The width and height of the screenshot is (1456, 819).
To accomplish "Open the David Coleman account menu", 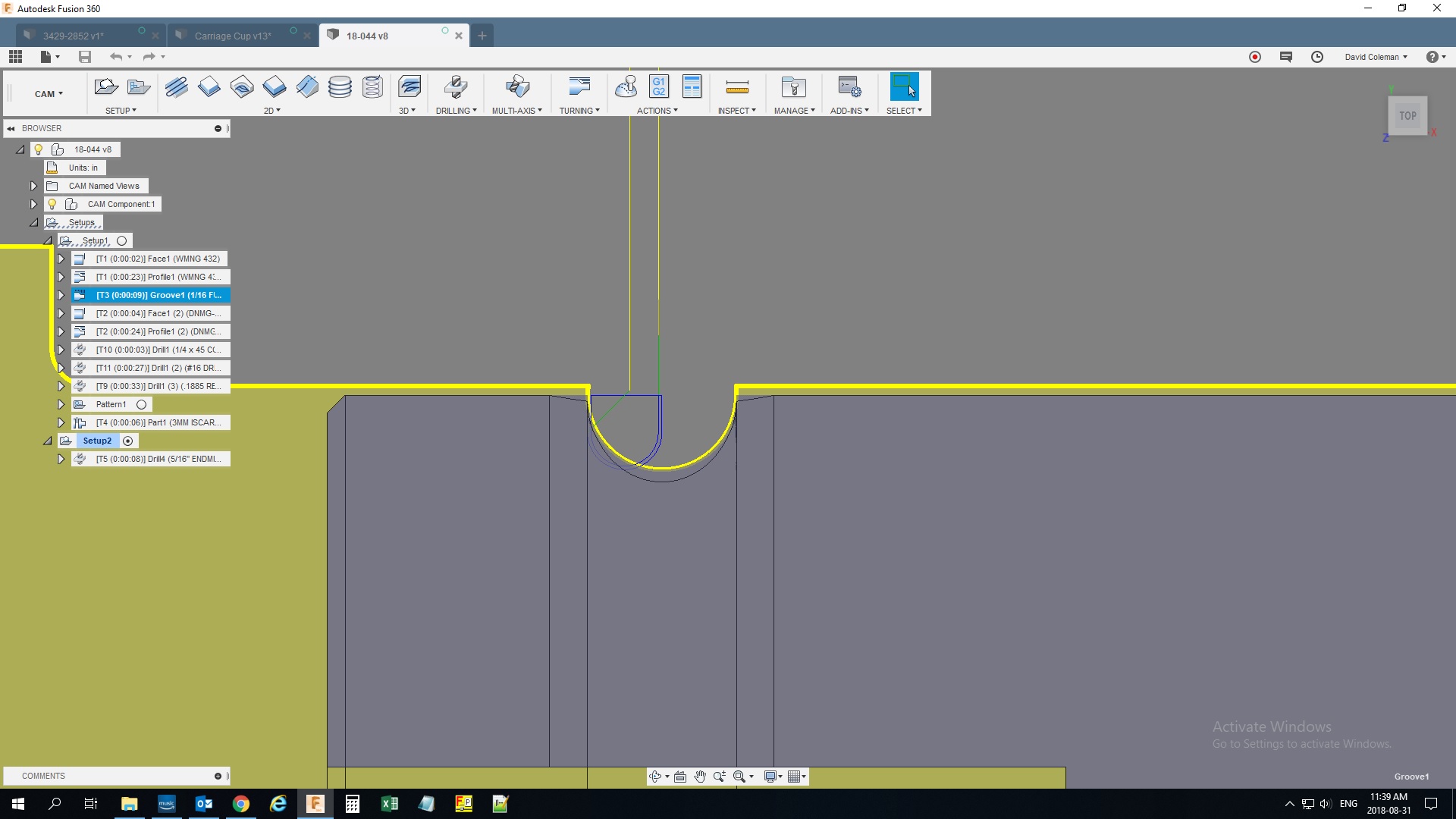I will tap(1376, 57).
